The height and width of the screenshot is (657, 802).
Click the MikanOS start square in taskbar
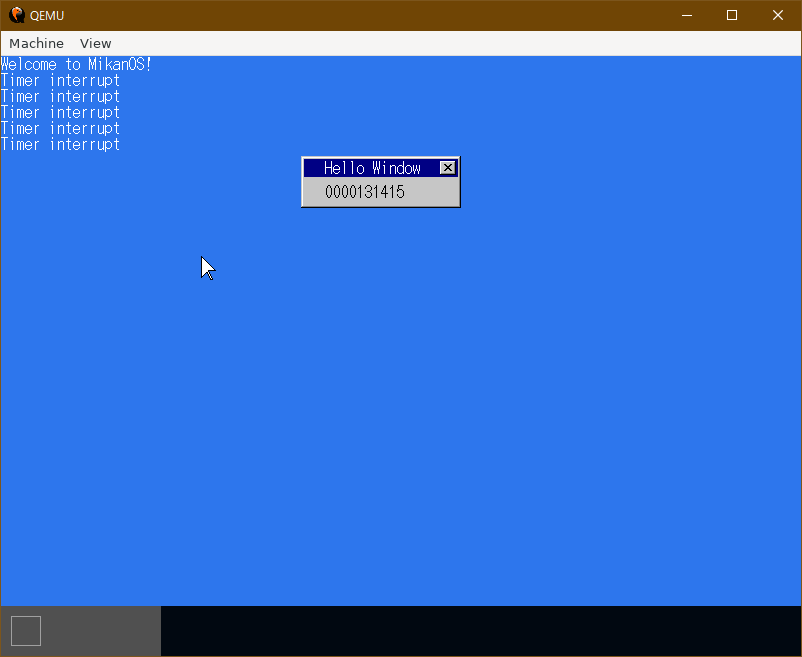tap(26, 631)
